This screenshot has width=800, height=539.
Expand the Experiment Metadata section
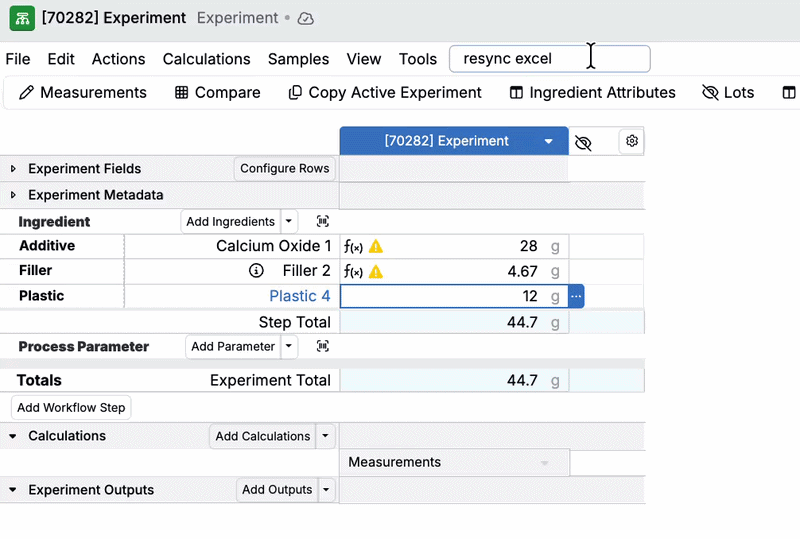(x=13, y=195)
